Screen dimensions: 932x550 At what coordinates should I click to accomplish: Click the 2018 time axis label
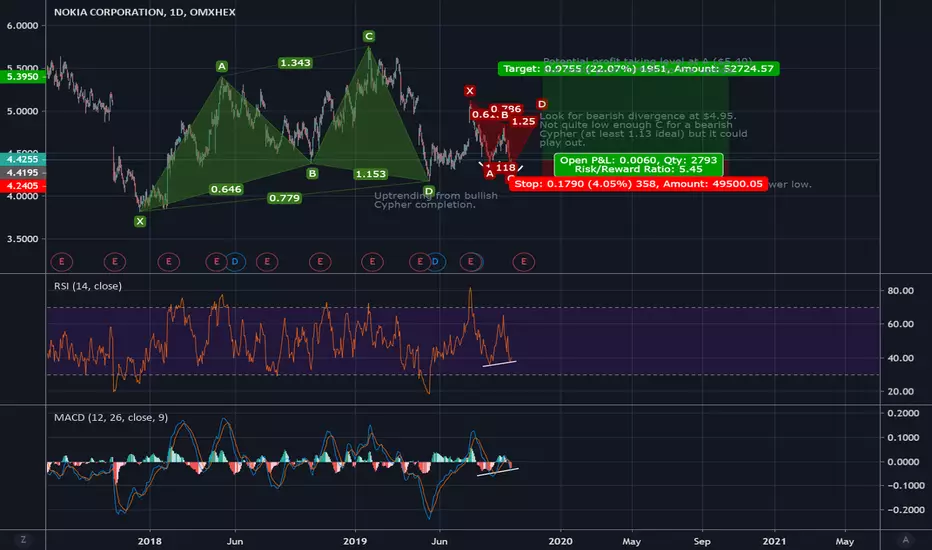pos(149,541)
